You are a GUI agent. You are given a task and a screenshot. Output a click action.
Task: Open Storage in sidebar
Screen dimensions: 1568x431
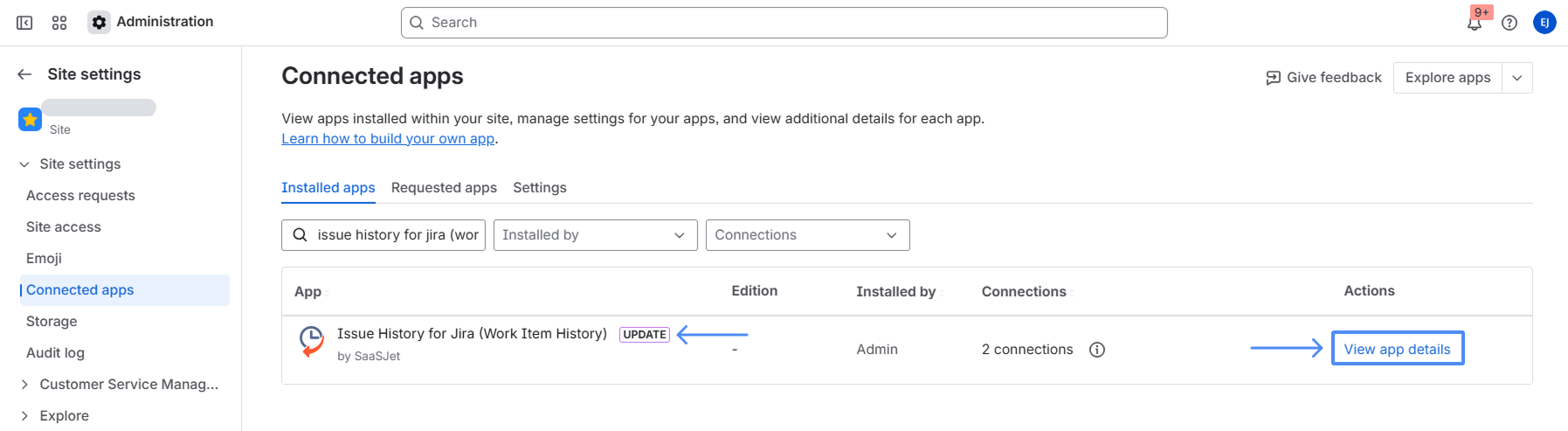(x=52, y=322)
